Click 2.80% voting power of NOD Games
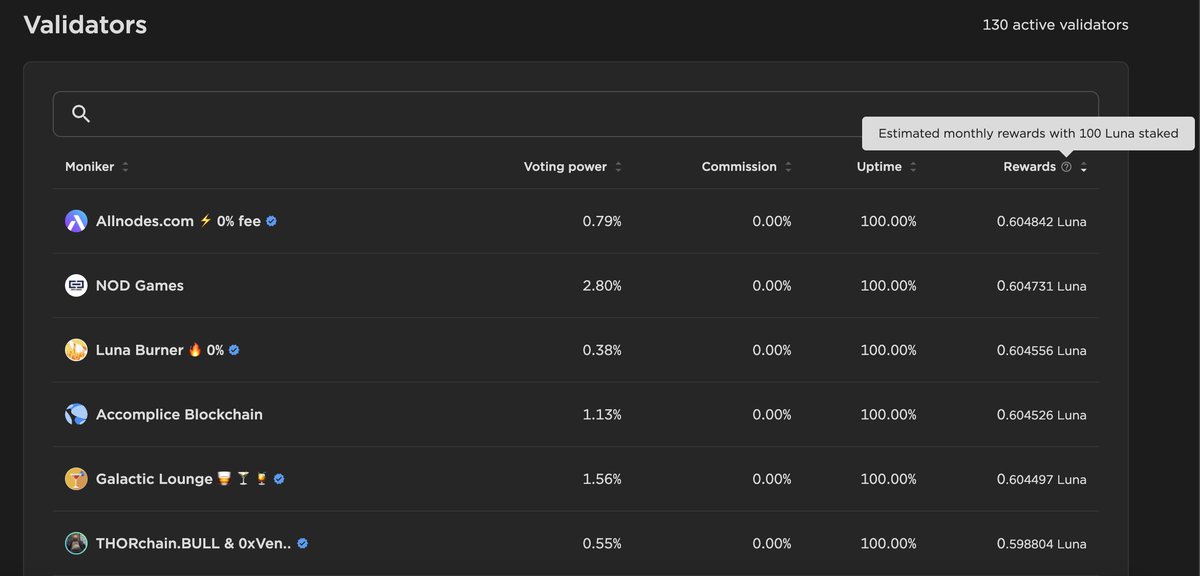Viewport: 1200px width, 576px height. (x=602, y=286)
